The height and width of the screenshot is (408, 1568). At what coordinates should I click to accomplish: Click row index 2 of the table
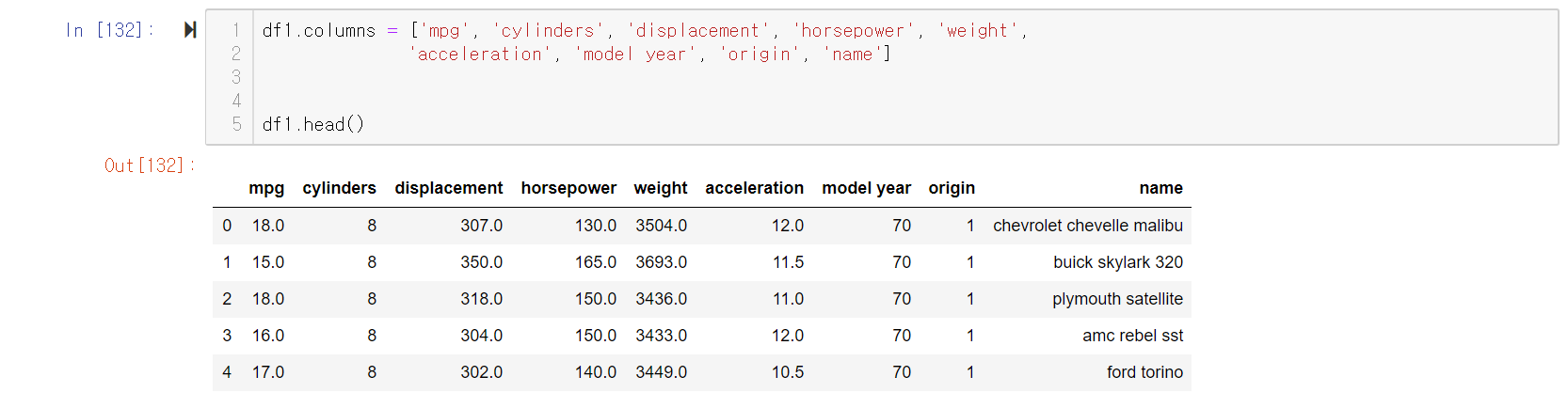(x=227, y=299)
